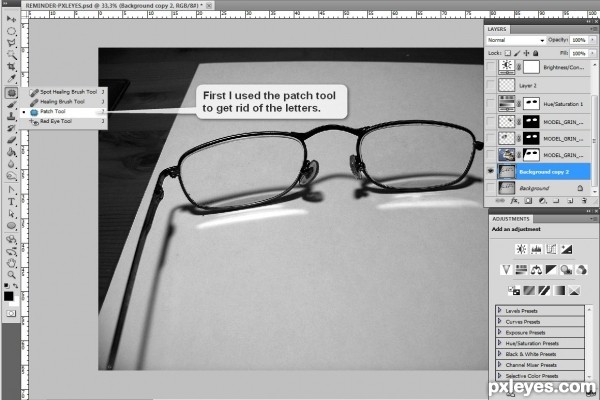Select the Ellipse shape tool
The image size is (600, 400).
tap(11, 225)
